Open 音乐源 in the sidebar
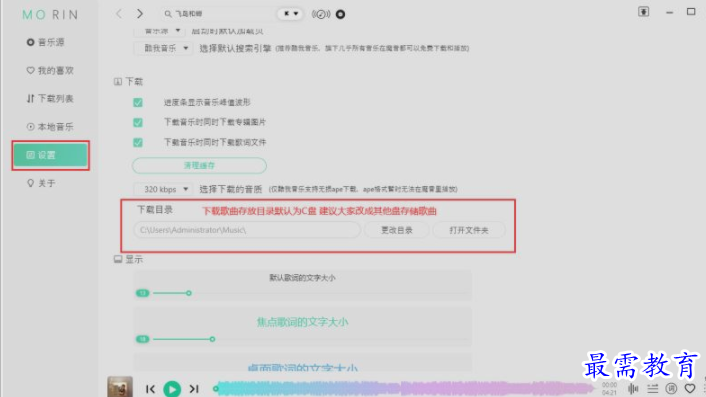Screen dimensions: 706x397 click(45, 42)
